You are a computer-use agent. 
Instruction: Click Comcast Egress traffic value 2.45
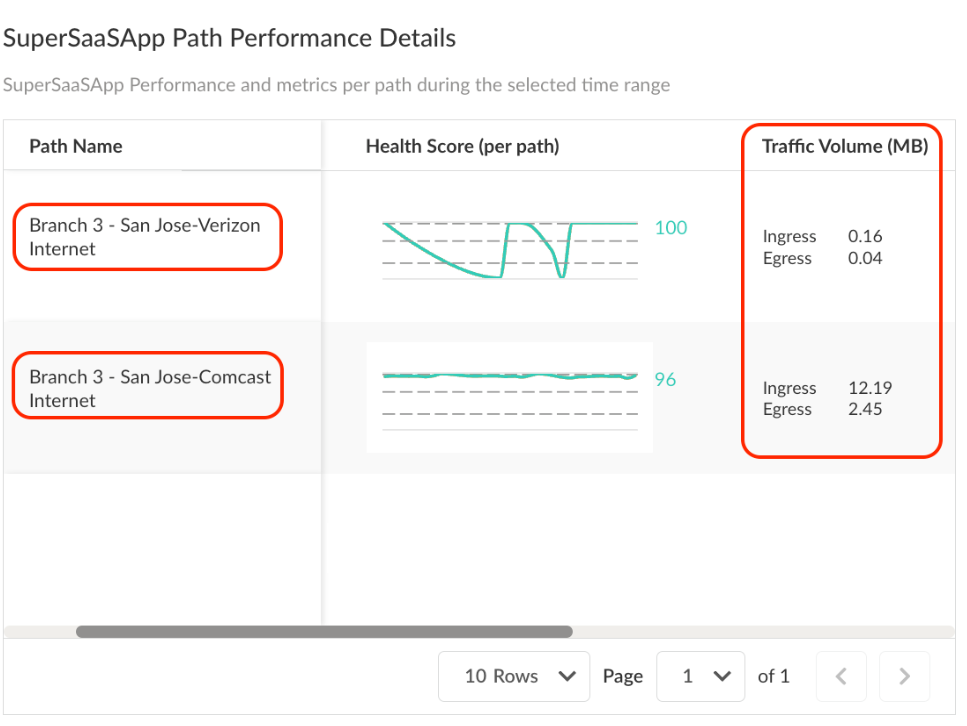coord(865,409)
